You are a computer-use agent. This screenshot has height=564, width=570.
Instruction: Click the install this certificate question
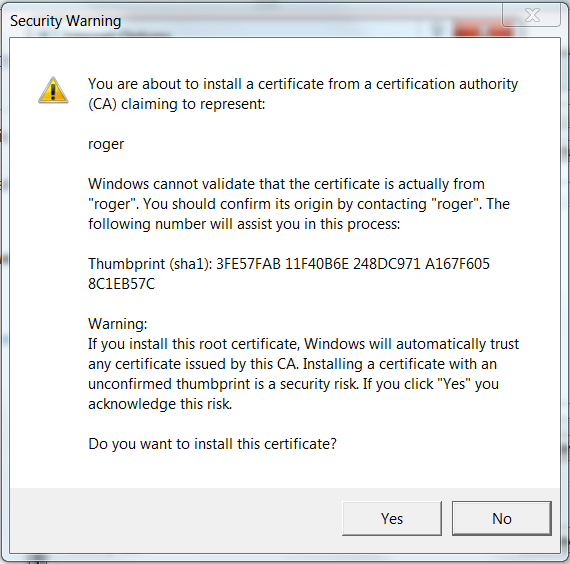coord(212,444)
